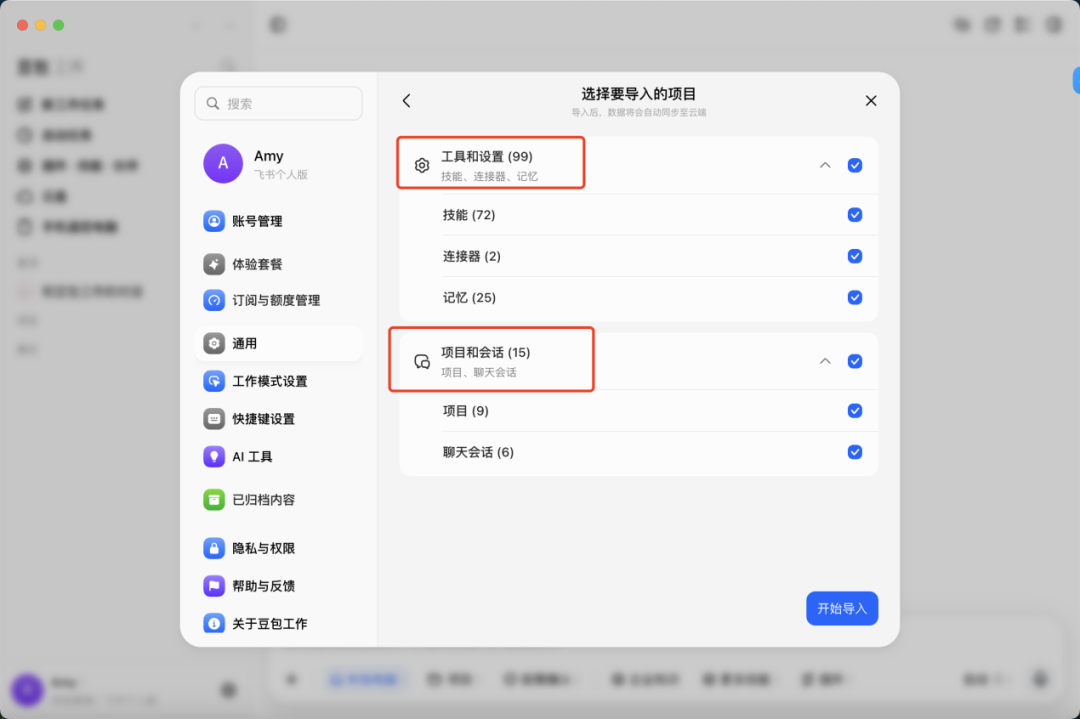Close the import selection dialog
The height and width of the screenshot is (719, 1080).
click(871, 101)
